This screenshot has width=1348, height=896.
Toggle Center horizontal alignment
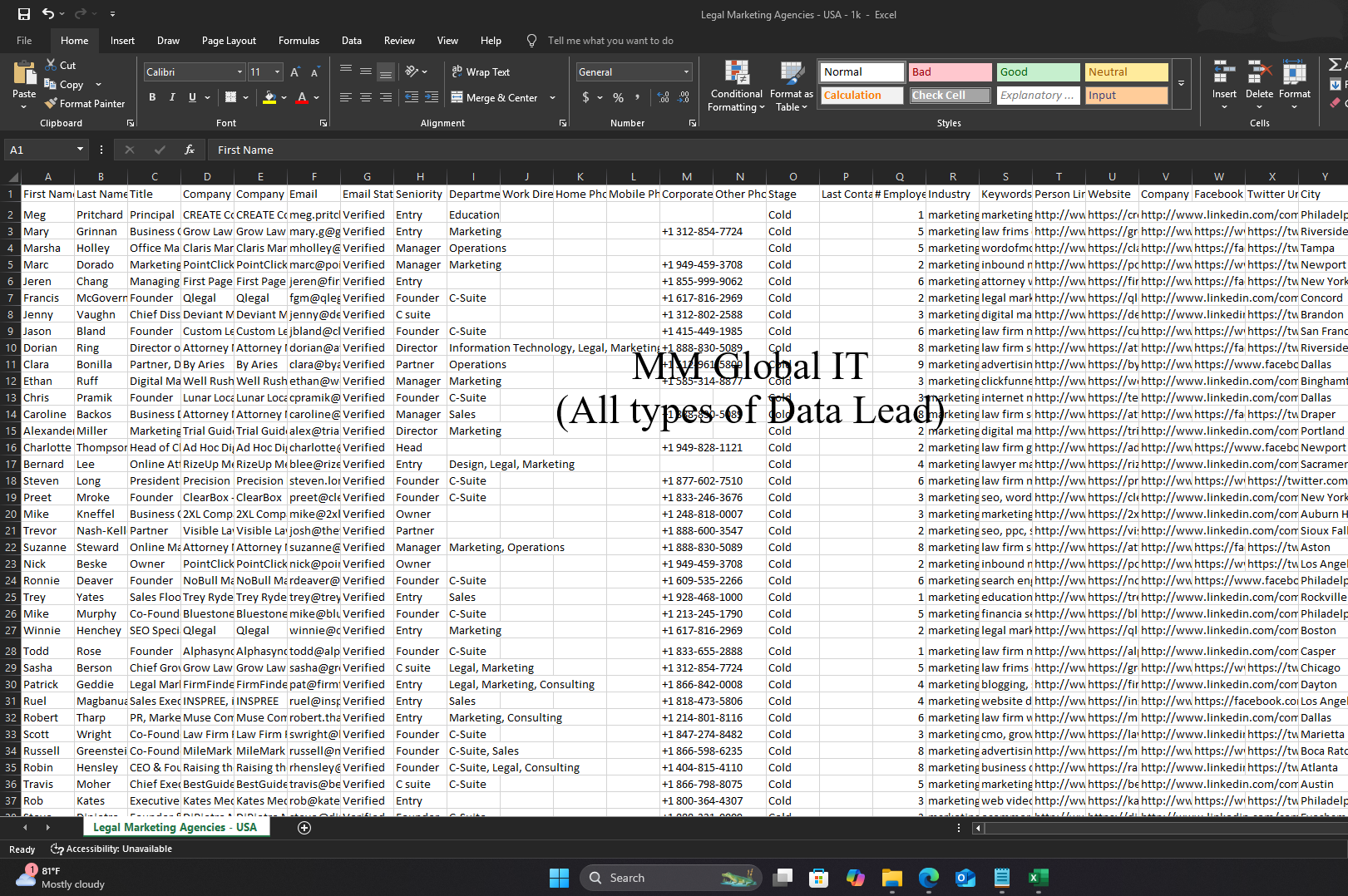point(366,97)
